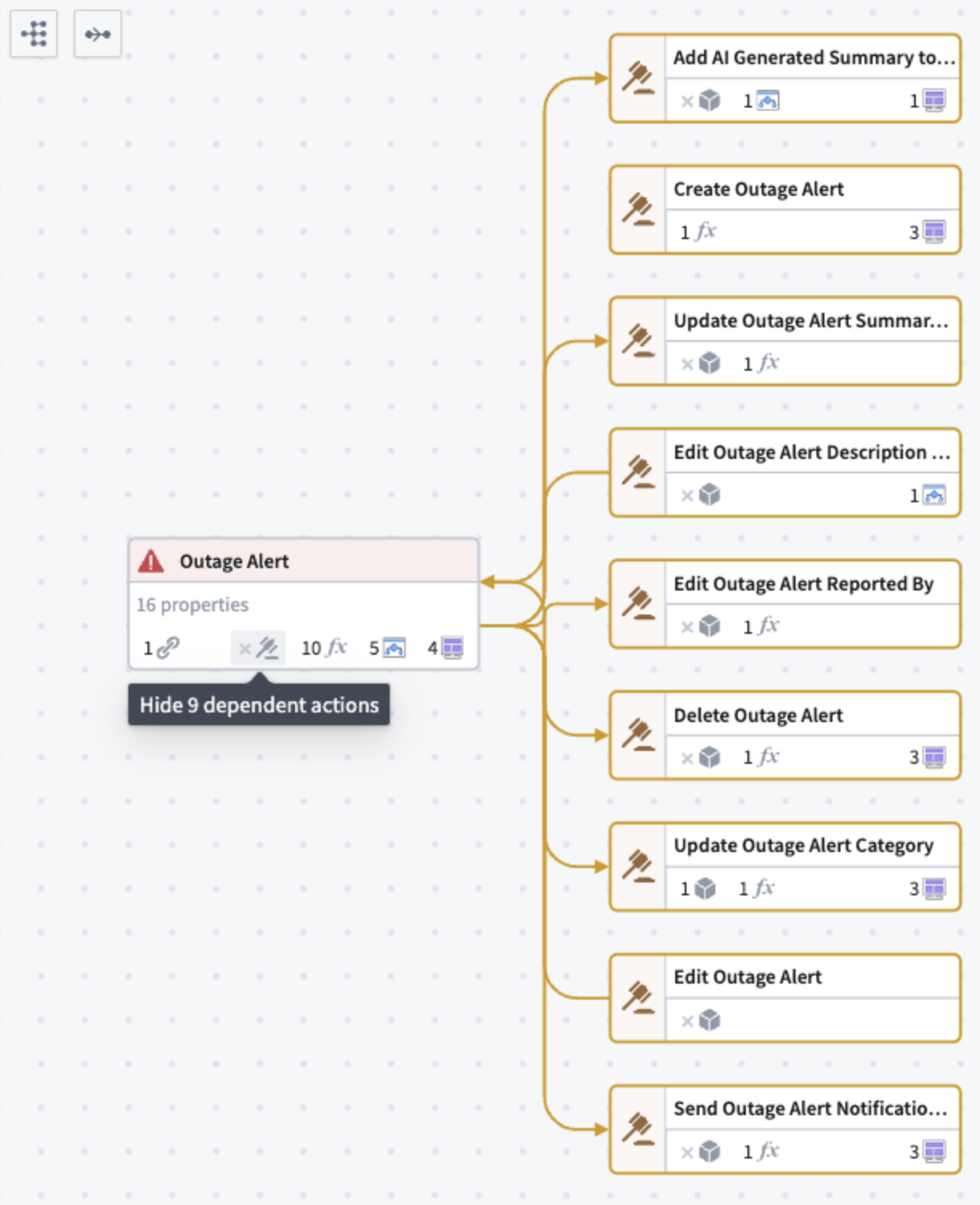Click gavel icon on Delete Outage Alert

[x=638, y=735]
